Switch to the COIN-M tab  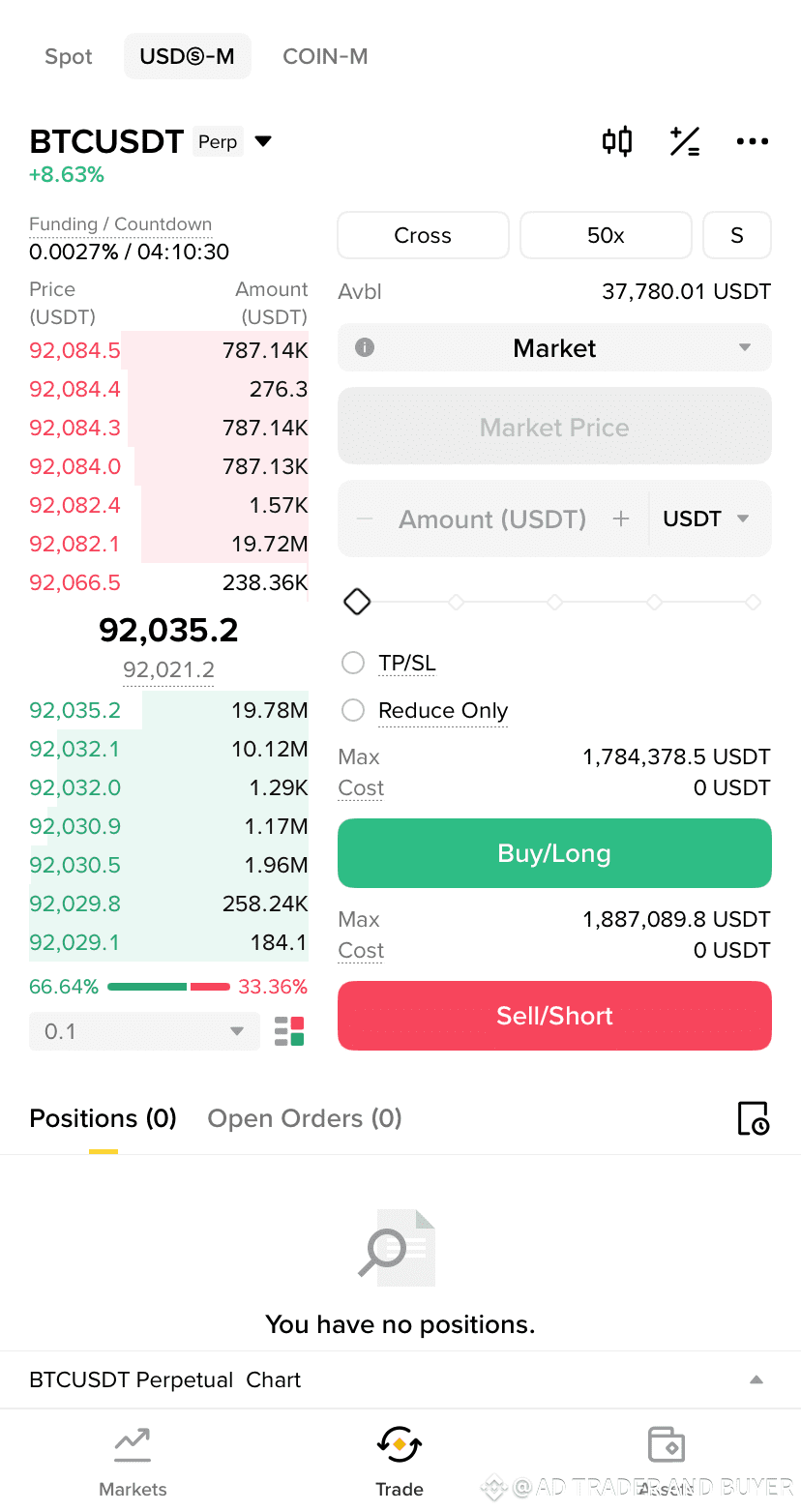pos(325,56)
